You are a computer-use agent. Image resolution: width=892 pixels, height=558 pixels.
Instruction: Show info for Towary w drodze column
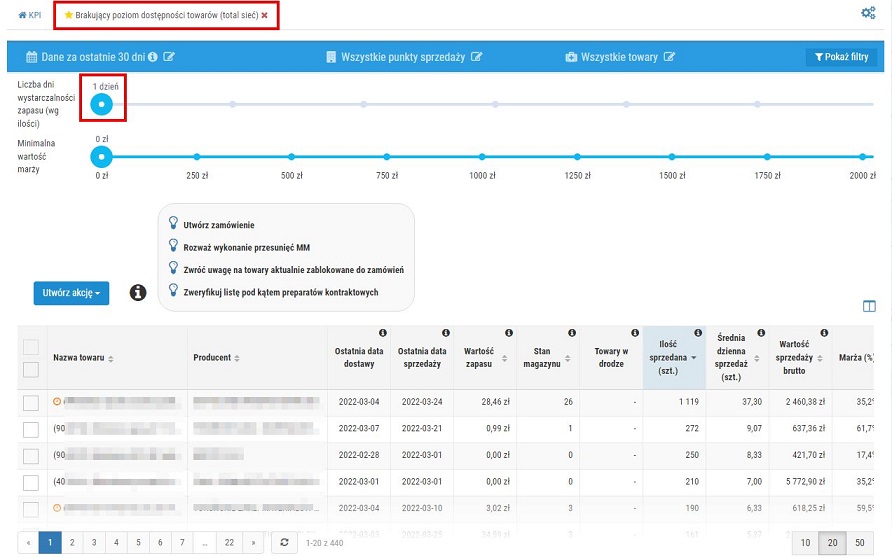635,333
